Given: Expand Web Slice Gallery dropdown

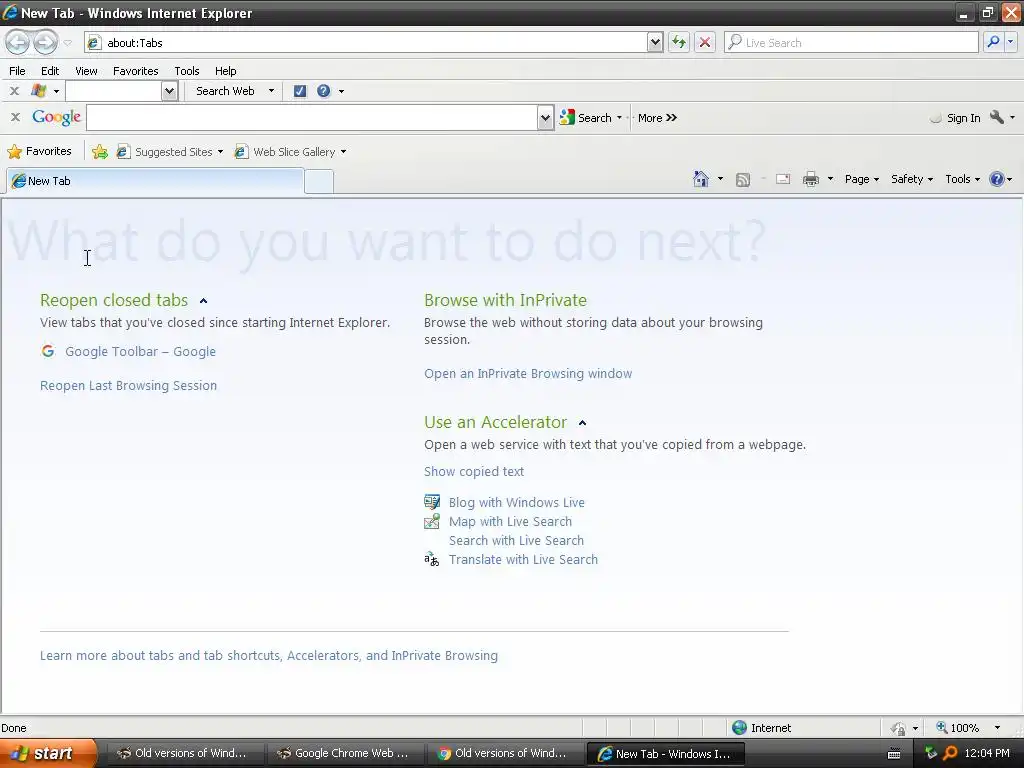Looking at the screenshot, I should click(343, 152).
